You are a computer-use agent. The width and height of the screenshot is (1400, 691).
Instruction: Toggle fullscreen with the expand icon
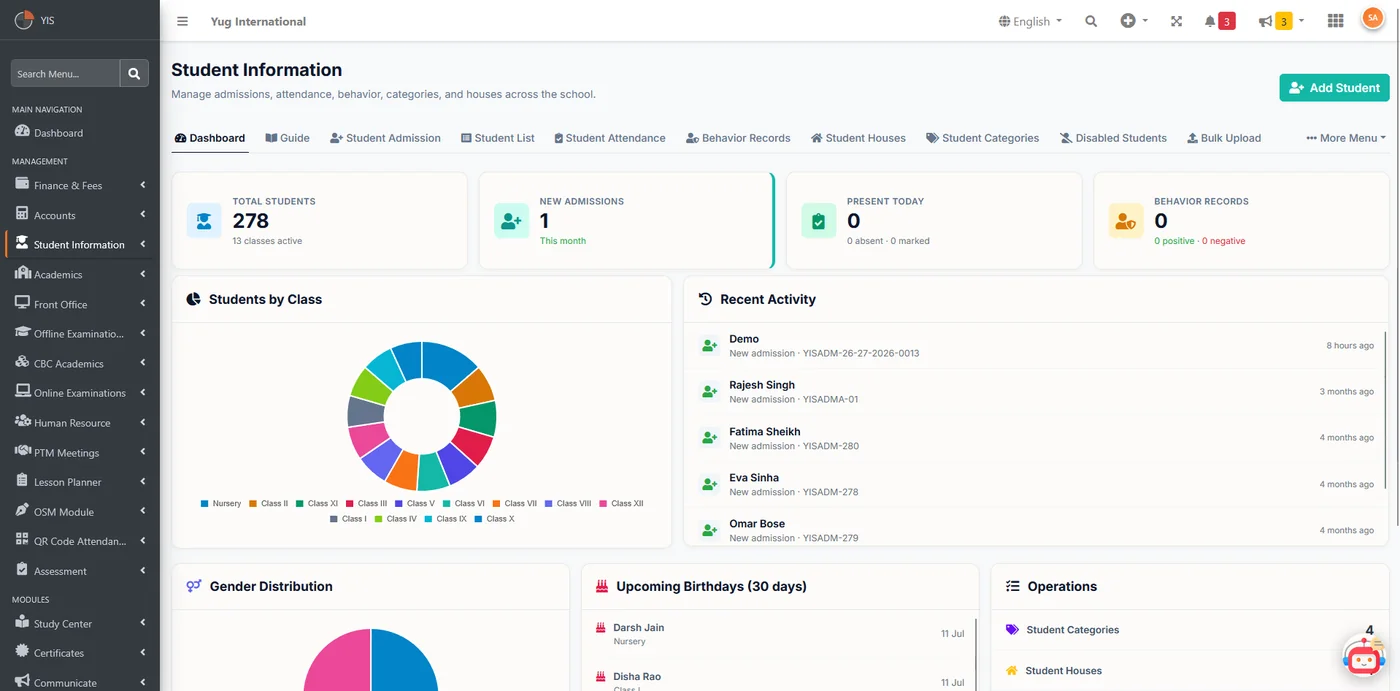1176,21
